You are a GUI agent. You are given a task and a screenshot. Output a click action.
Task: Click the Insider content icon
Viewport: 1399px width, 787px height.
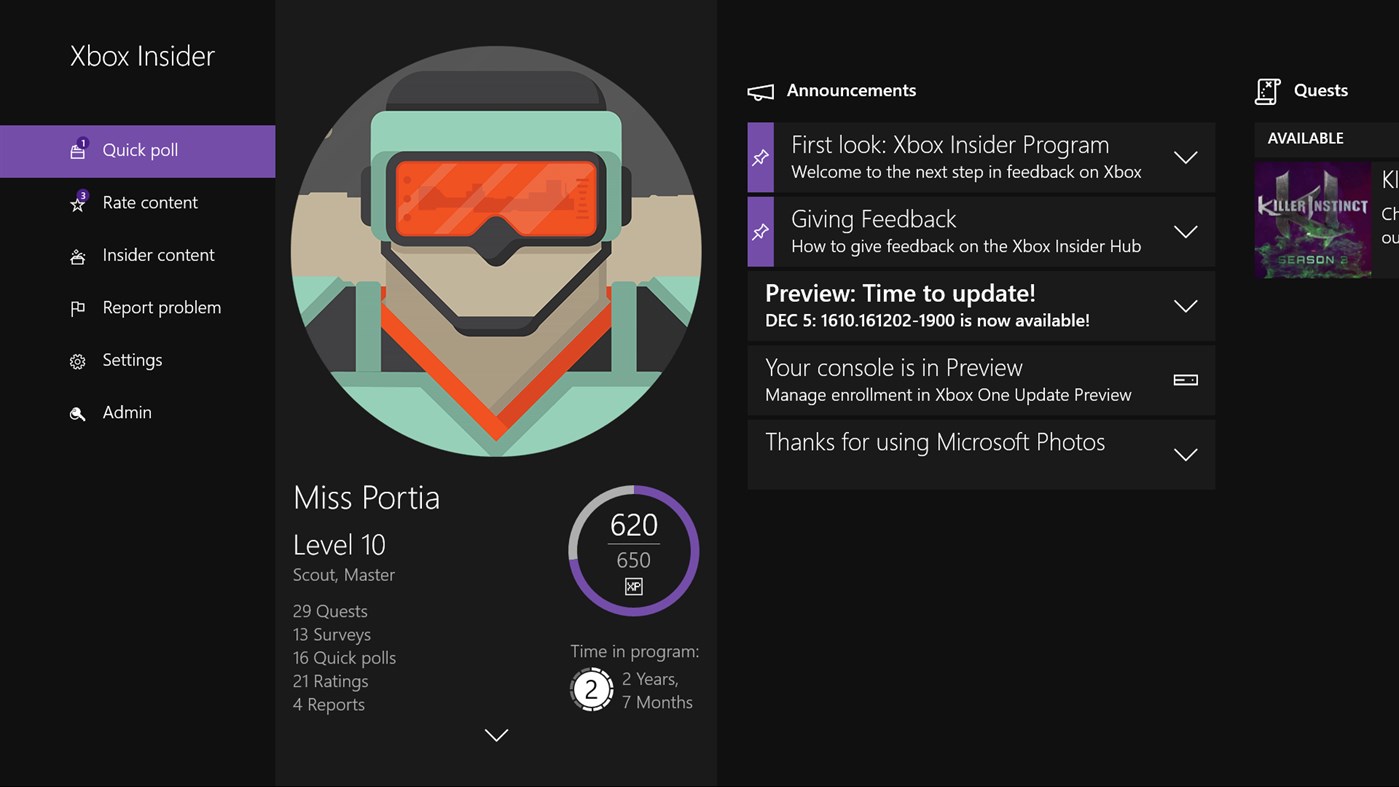pyautogui.click(x=79, y=255)
